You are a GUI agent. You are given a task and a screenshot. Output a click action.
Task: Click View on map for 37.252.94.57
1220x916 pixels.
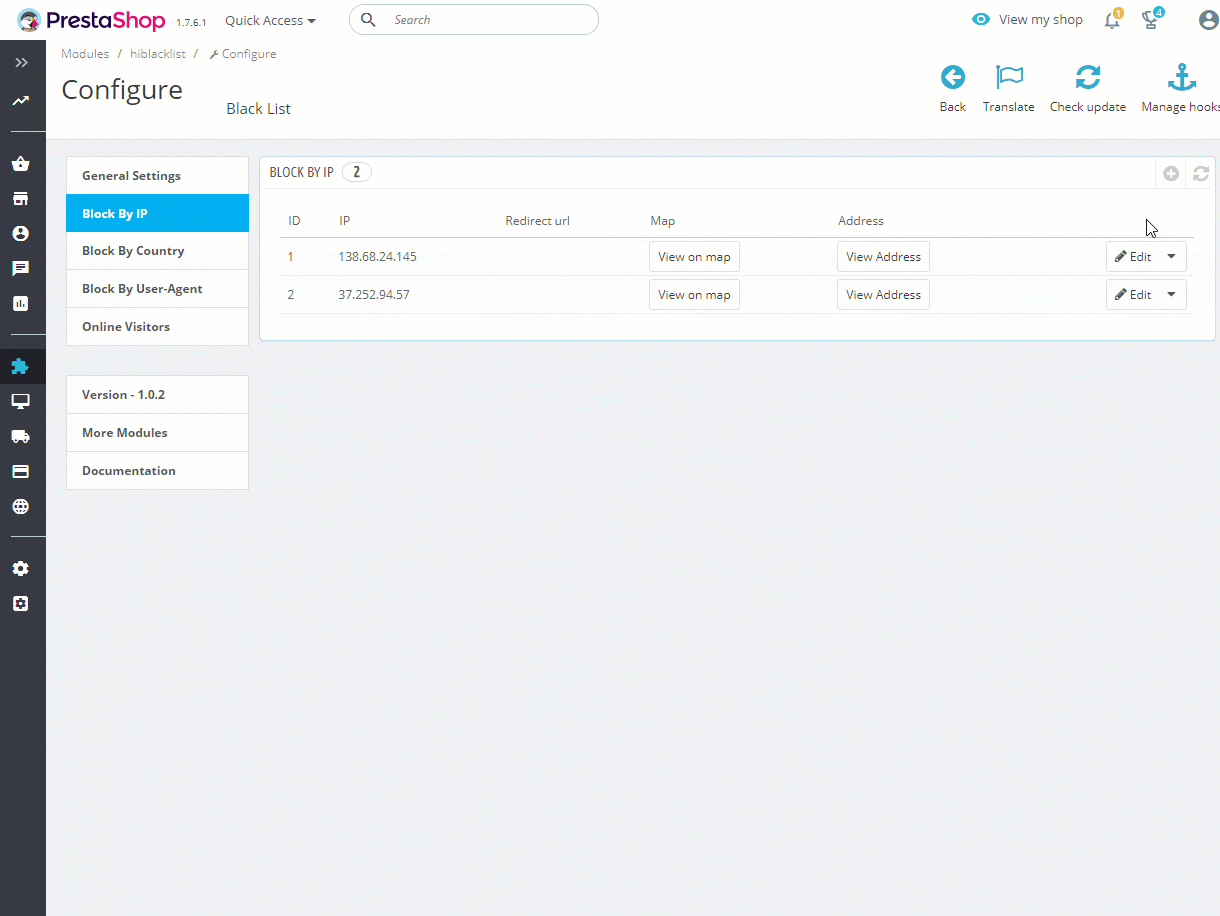[x=694, y=295]
